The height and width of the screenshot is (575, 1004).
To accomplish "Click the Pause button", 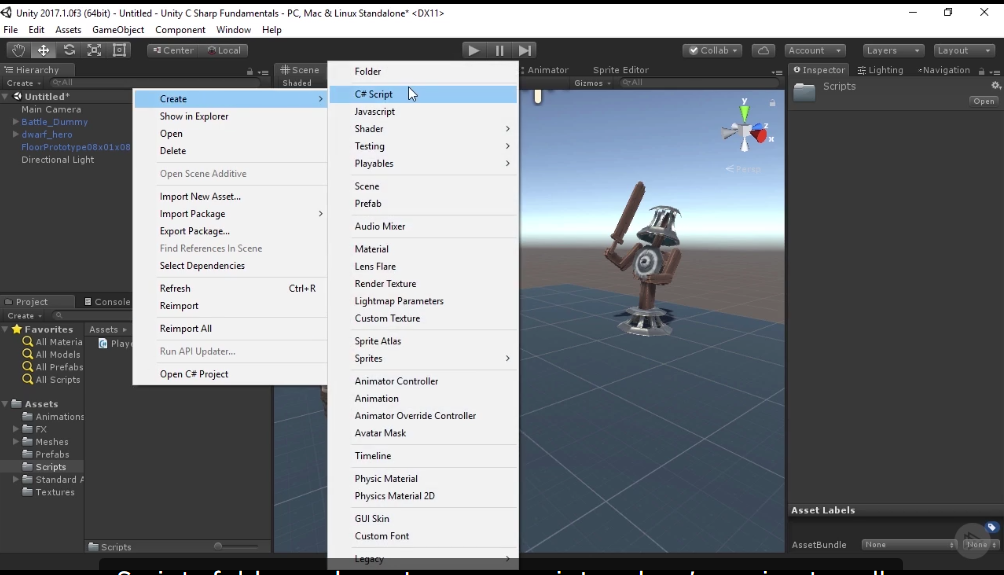I will [499, 50].
